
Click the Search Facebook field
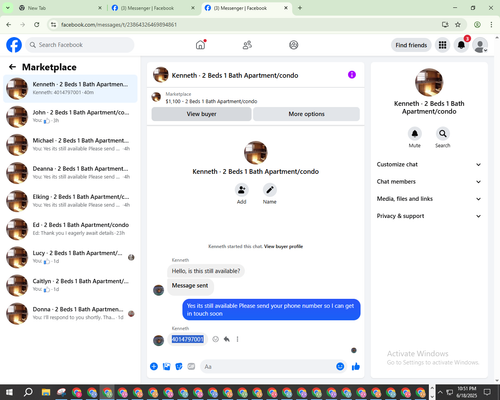(x=80, y=45)
